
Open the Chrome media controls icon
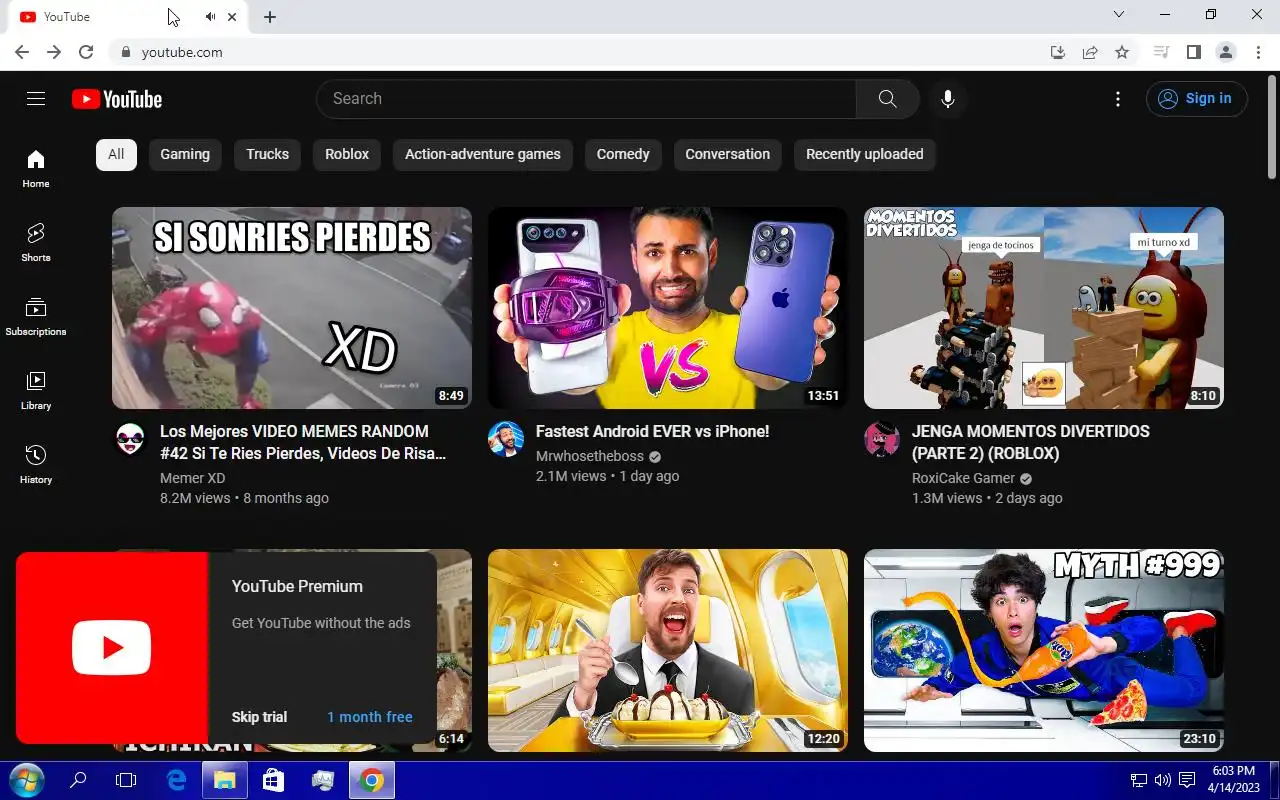[1161, 52]
